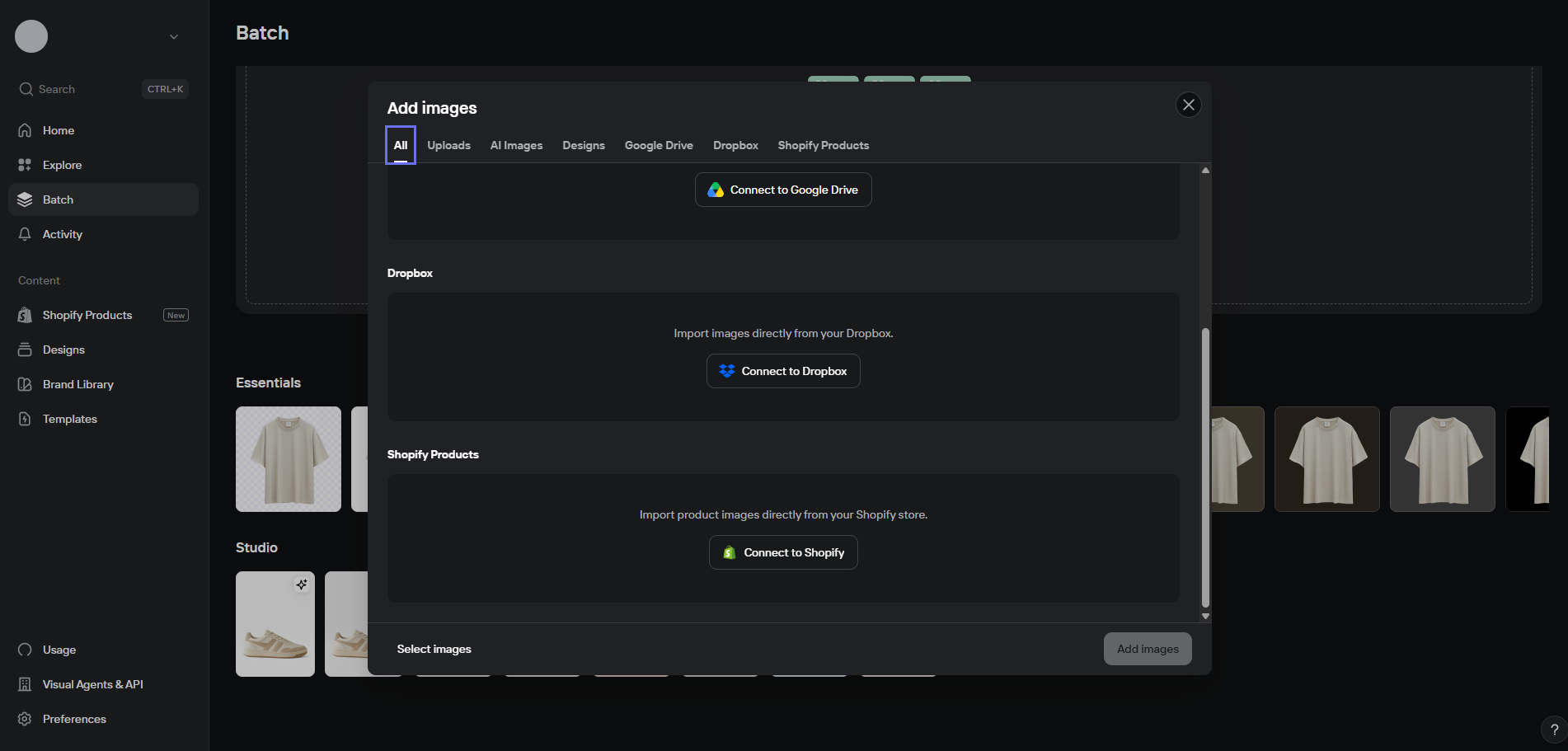This screenshot has width=1568, height=751.
Task: Click Connect to Shopify button
Action: point(783,552)
